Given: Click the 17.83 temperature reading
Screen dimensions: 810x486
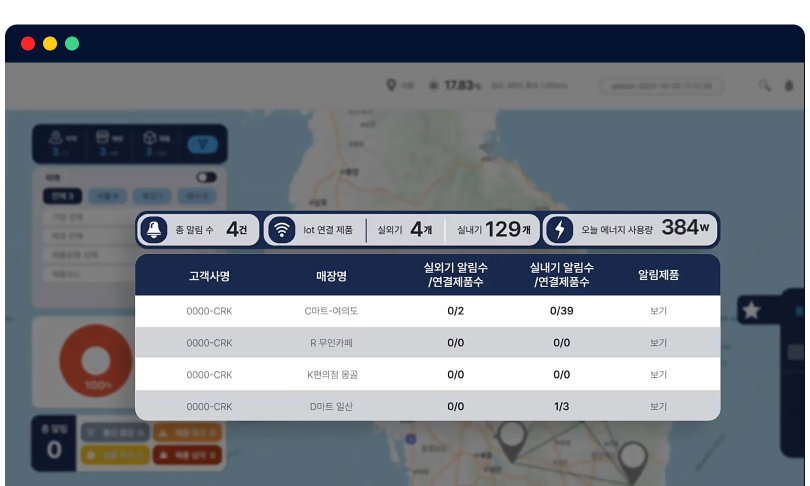Looking at the screenshot, I should coord(462,85).
